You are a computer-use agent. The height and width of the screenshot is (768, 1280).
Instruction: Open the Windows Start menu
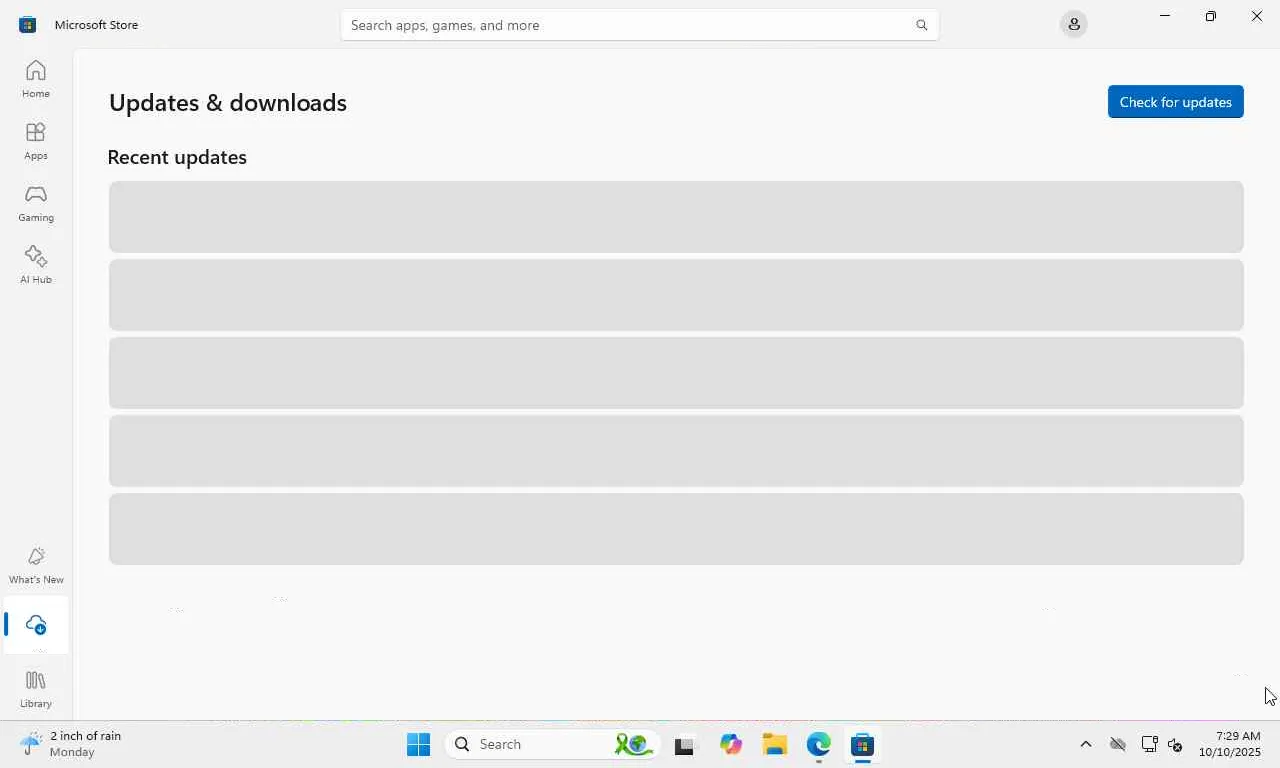click(418, 744)
